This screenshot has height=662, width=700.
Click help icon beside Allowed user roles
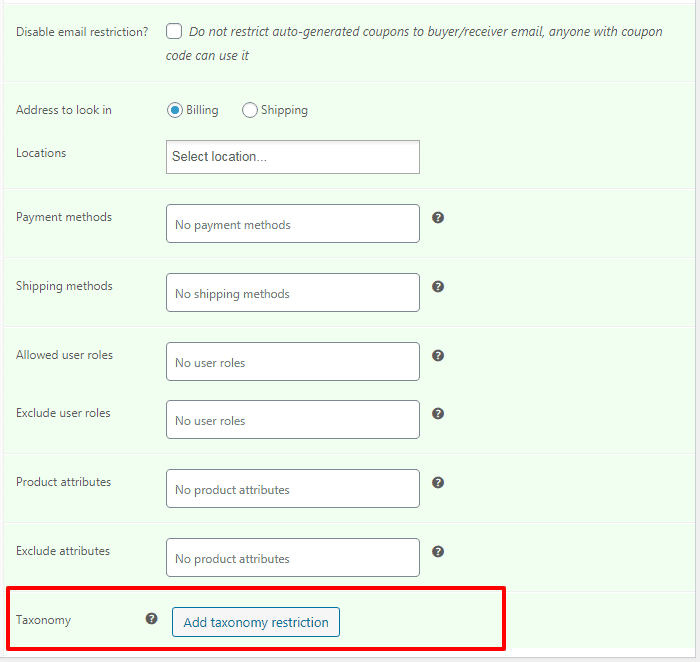[438, 355]
